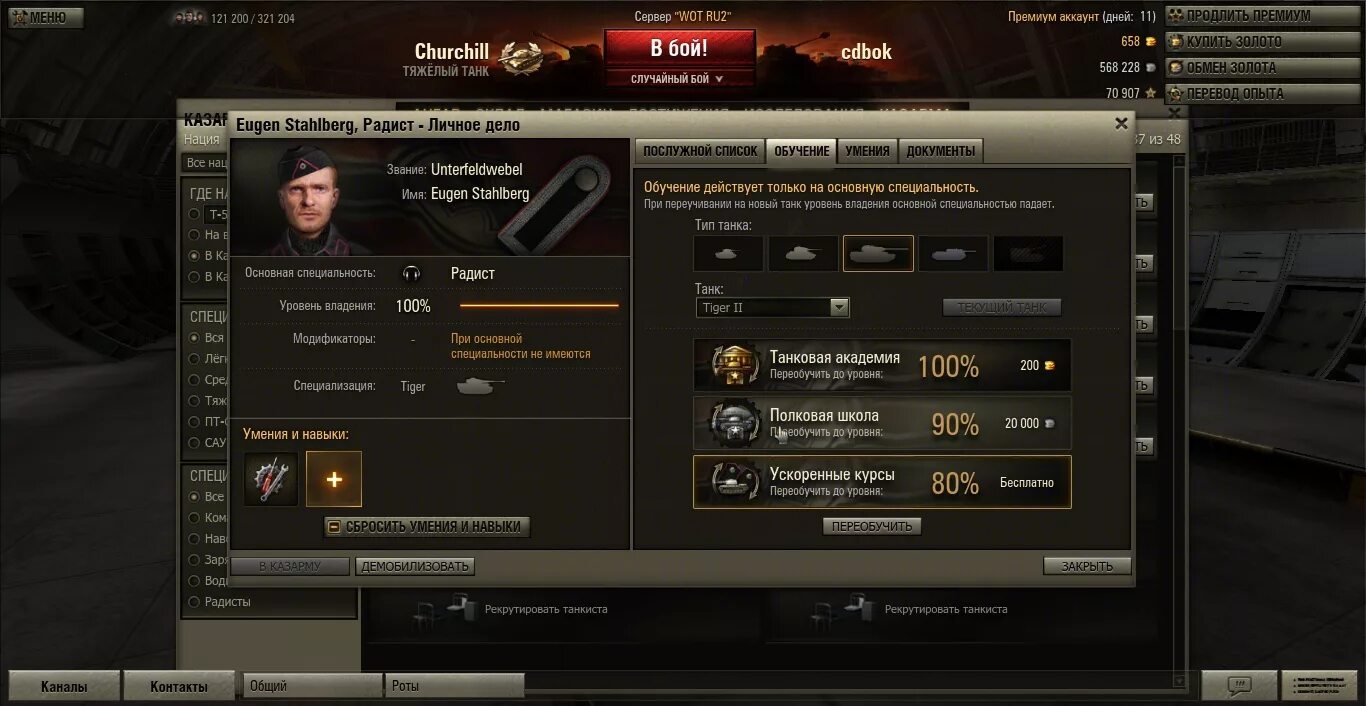
Task: Open the Все нации nation dropdown
Action: (x=206, y=163)
